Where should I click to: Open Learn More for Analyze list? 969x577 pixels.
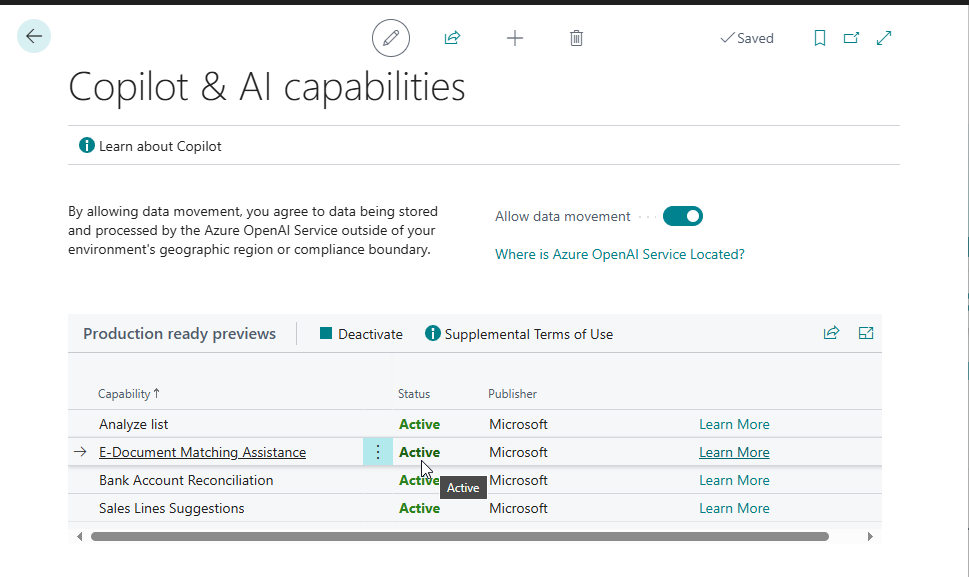click(x=734, y=424)
